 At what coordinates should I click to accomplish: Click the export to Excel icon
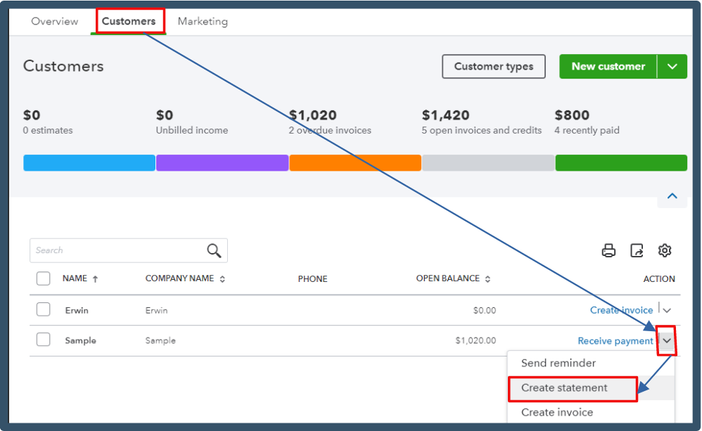tap(637, 250)
